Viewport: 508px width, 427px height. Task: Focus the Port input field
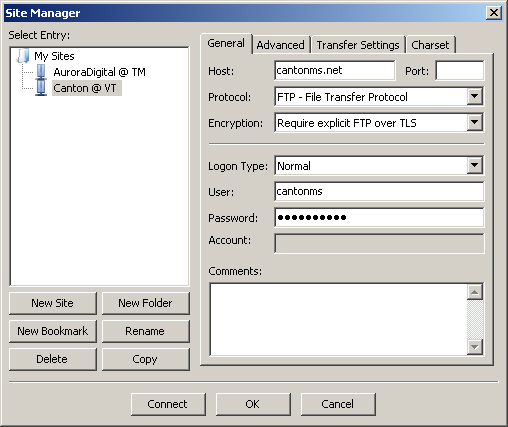pos(459,70)
